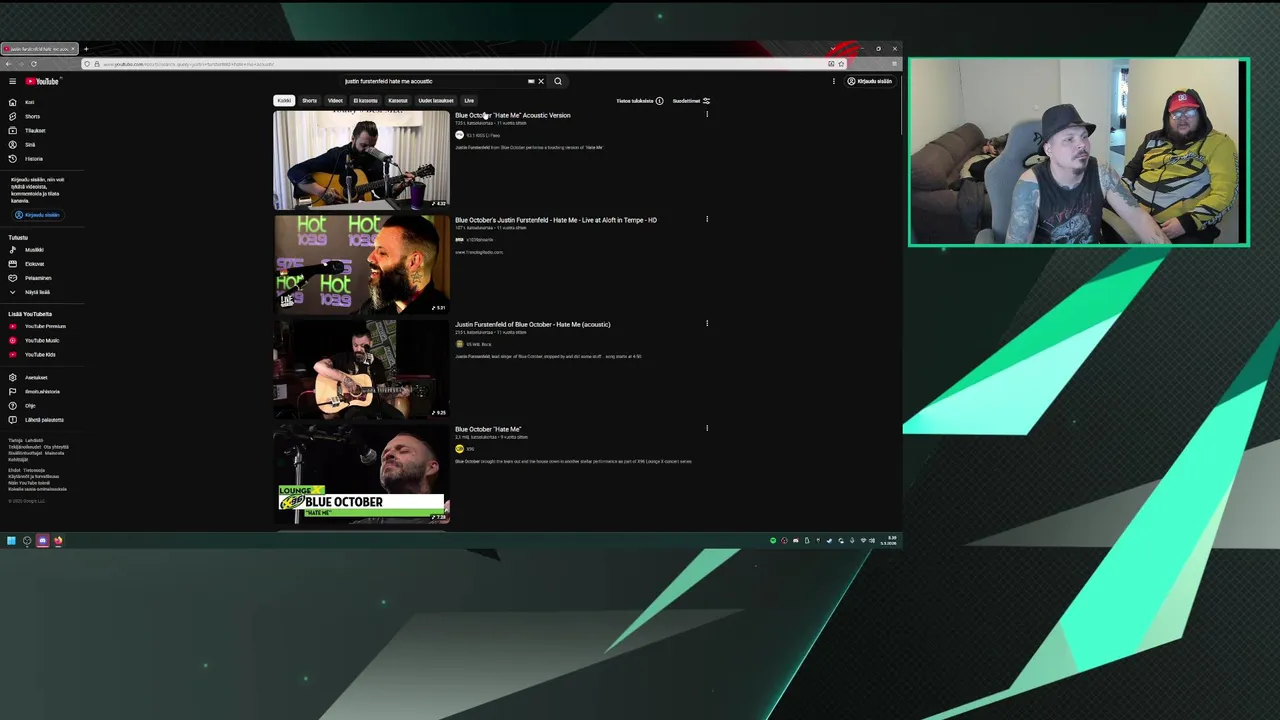Image resolution: width=1280 pixels, height=720 pixels.
Task: Open YouTube Kids link
Action: 40,354
